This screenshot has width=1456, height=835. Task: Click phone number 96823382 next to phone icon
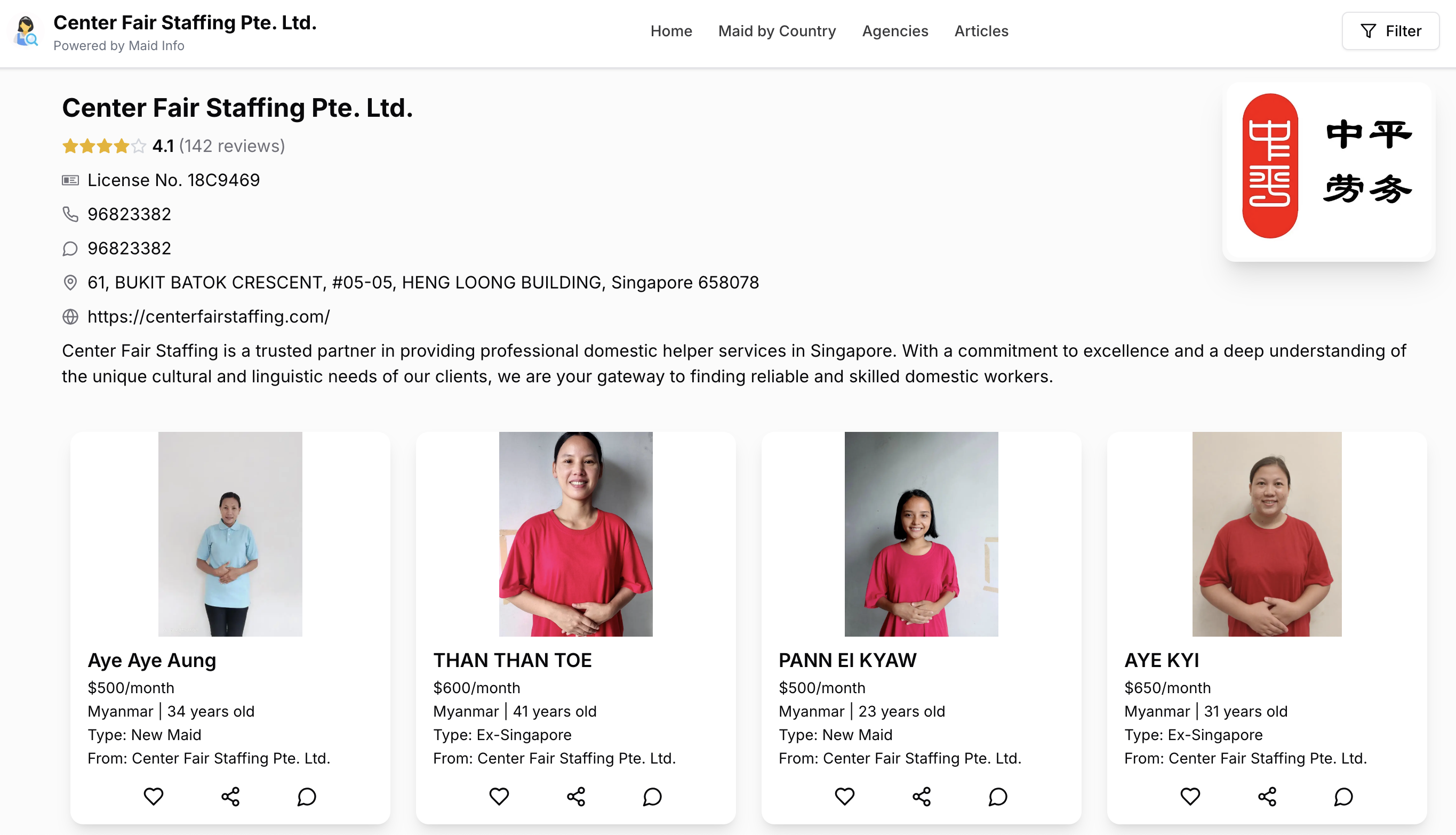coord(130,214)
